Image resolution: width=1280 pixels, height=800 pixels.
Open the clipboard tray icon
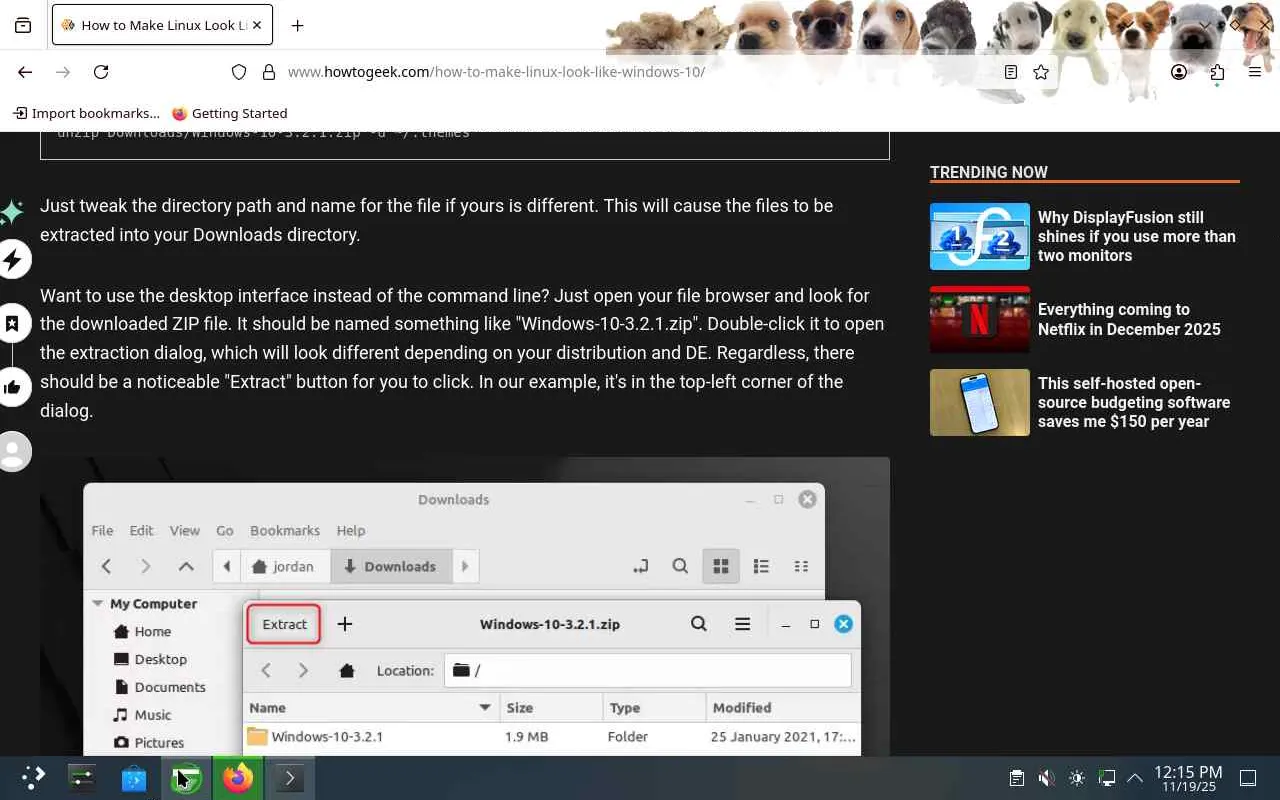click(1017, 778)
